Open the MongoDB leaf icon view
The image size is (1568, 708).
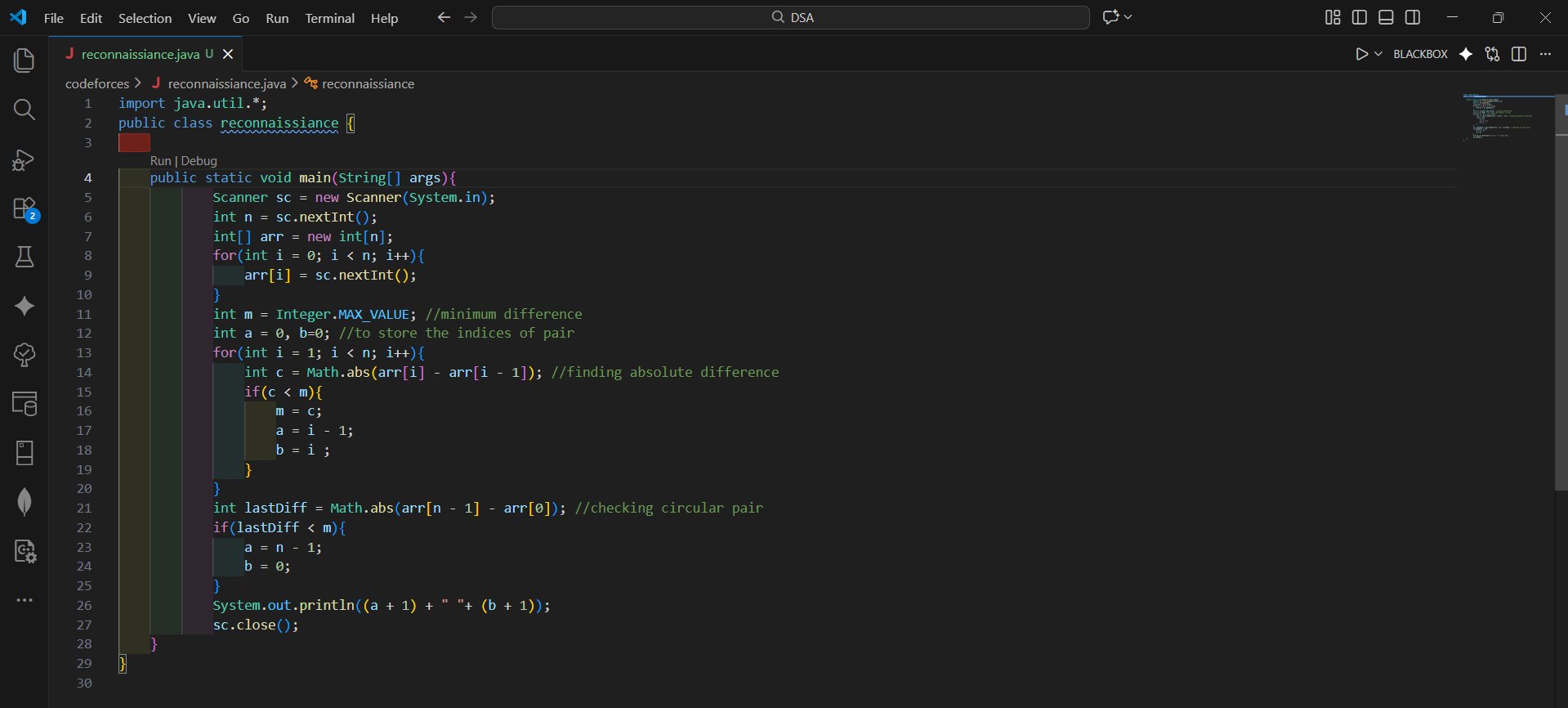click(x=25, y=501)
